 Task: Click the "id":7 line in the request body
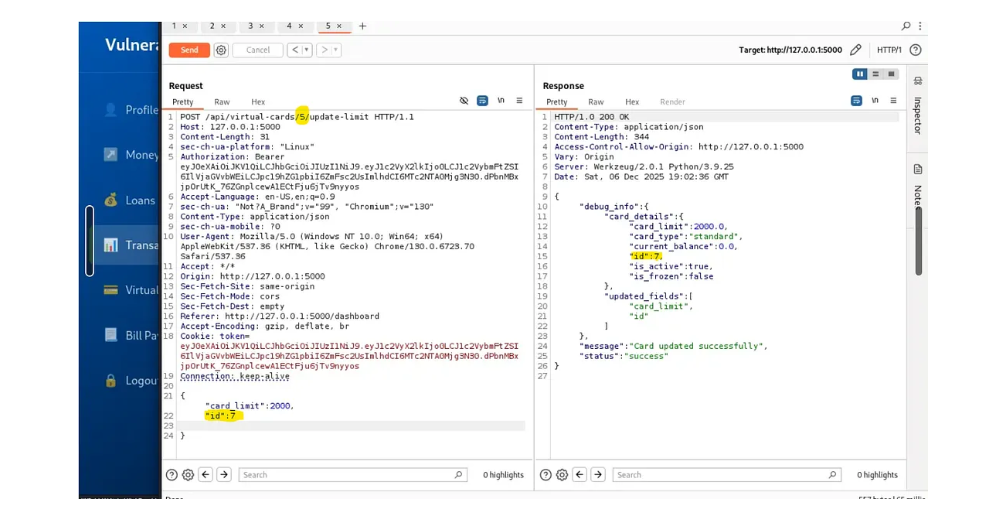[221, 416]
